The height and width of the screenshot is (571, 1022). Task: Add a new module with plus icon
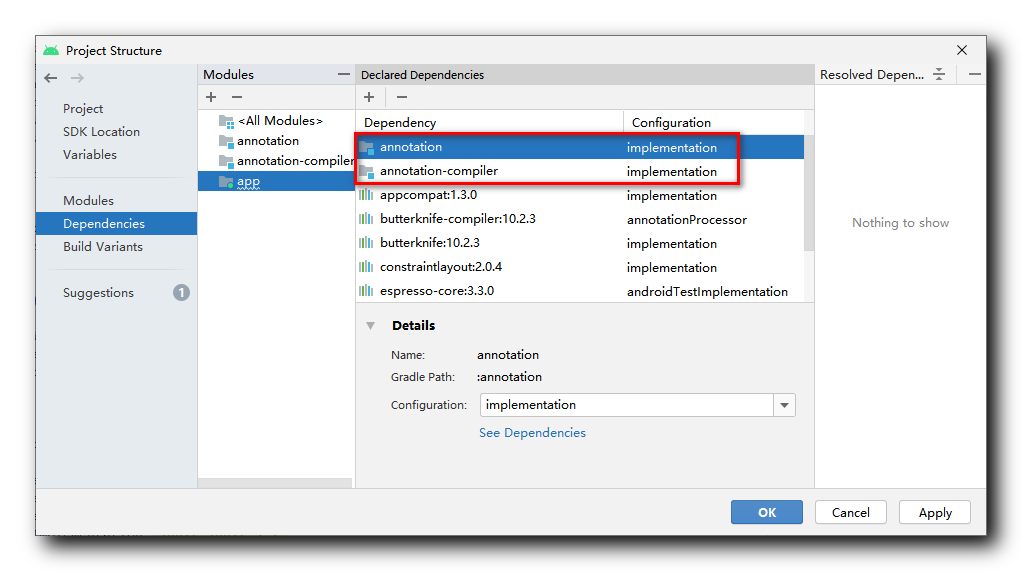coord(211,97)
